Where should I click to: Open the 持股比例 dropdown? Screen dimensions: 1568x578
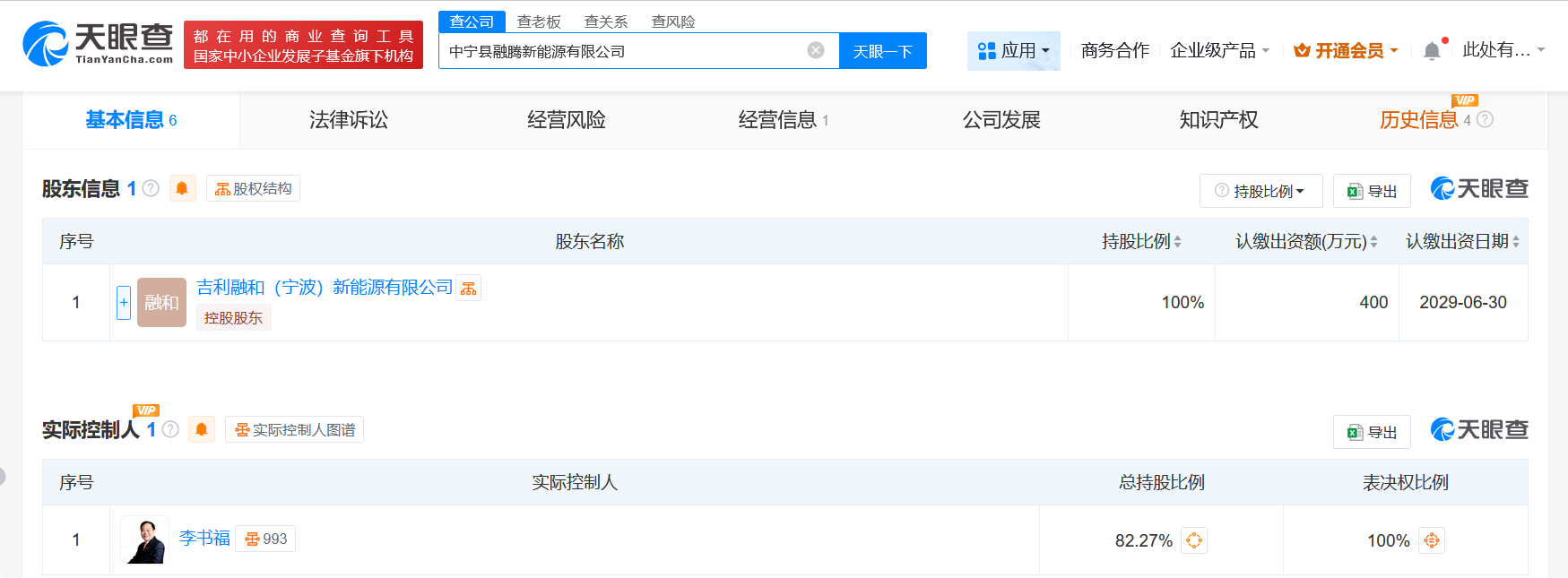(x=1260, y=191)
